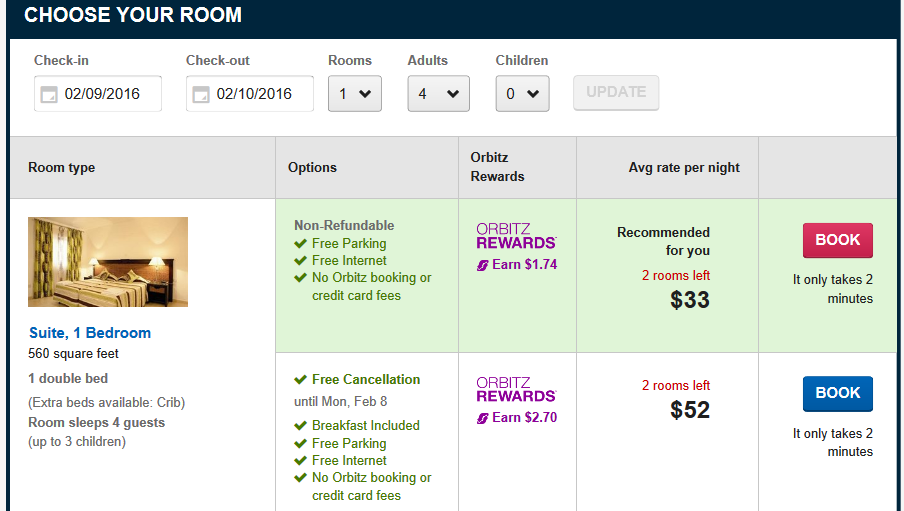The image size is (904, 511).
Task: Click 'Recommended for you' text
Action: 664,241
